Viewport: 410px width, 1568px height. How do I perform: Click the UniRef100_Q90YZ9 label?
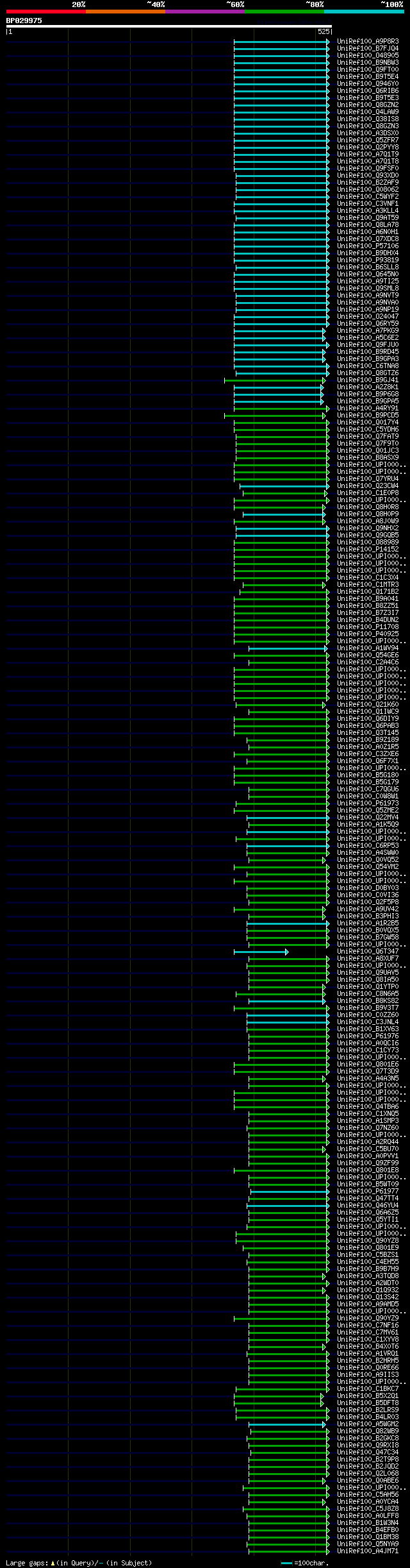coord(368,1318)
